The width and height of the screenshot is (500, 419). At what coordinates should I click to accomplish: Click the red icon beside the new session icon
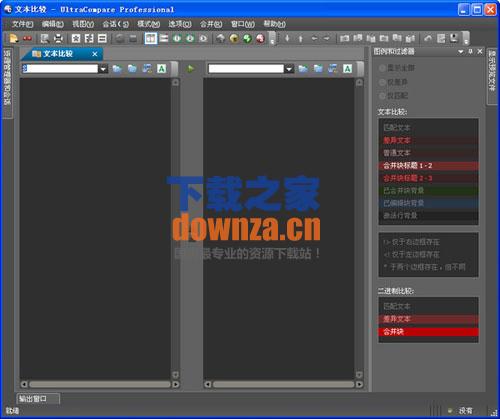click(27, 39)
